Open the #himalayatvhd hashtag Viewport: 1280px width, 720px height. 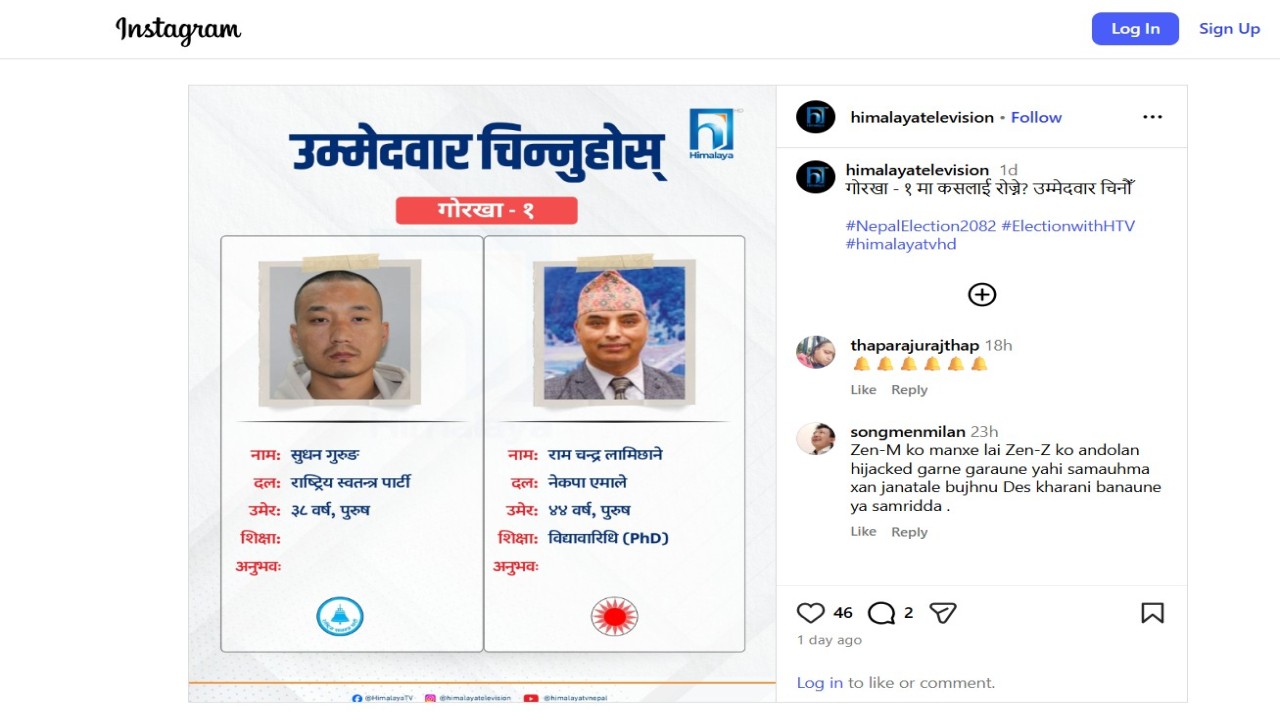pos(900,244)
